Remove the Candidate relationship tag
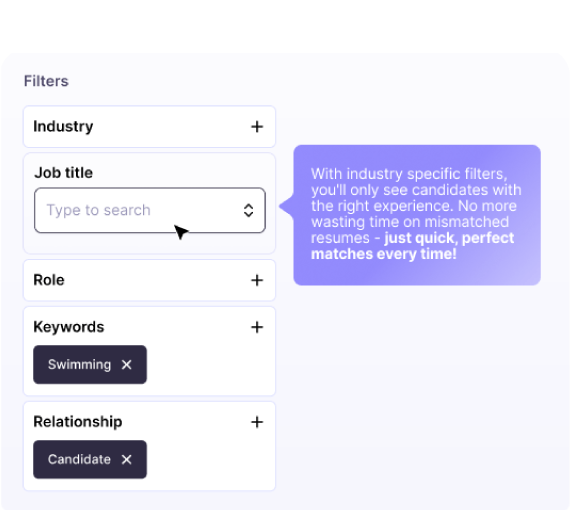Image resolution: width=570 pixels, height=510 pixels. click(127, 459)
